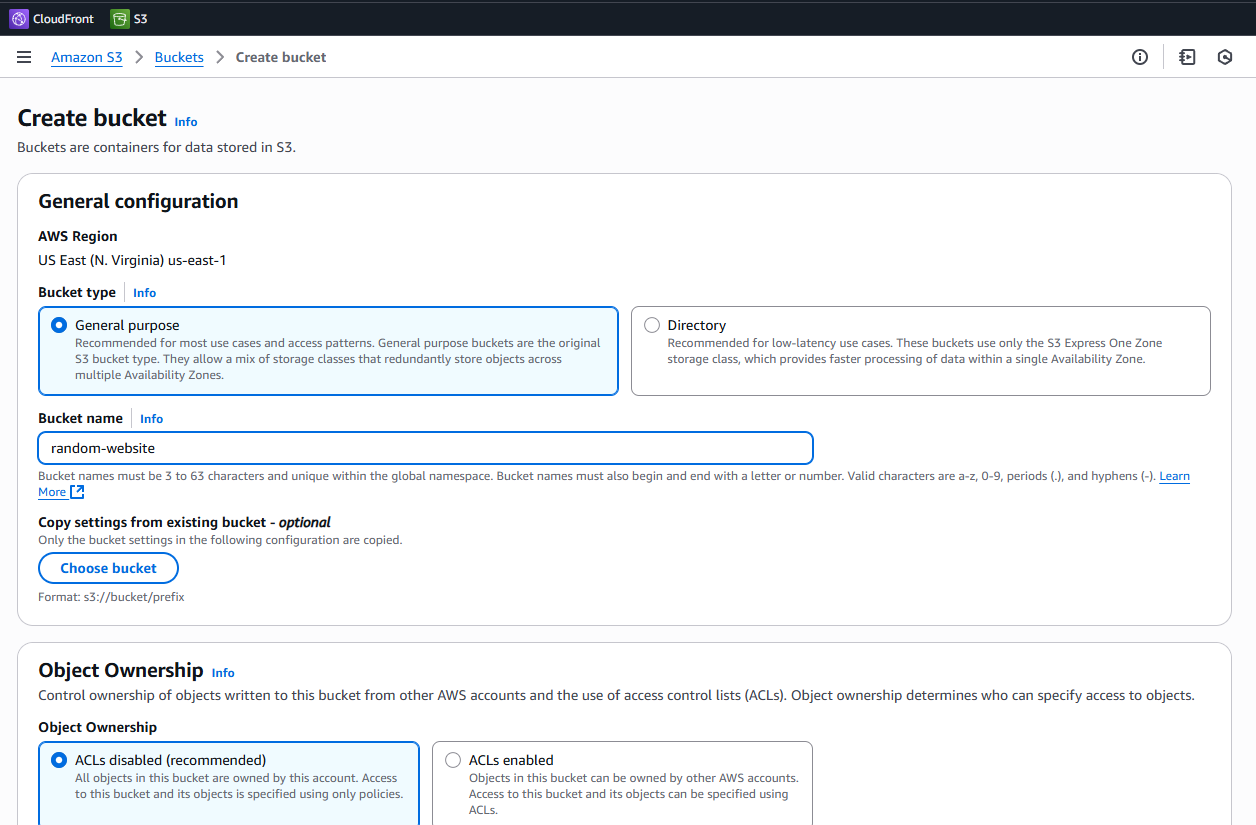Navigate to Buckets breadcrumb link

point(179,58)
